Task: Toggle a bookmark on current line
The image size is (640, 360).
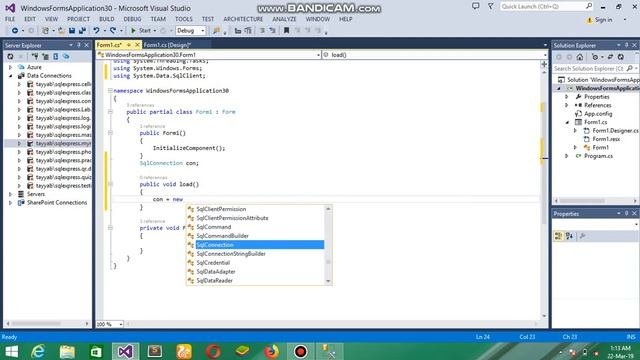Action: 287,31
